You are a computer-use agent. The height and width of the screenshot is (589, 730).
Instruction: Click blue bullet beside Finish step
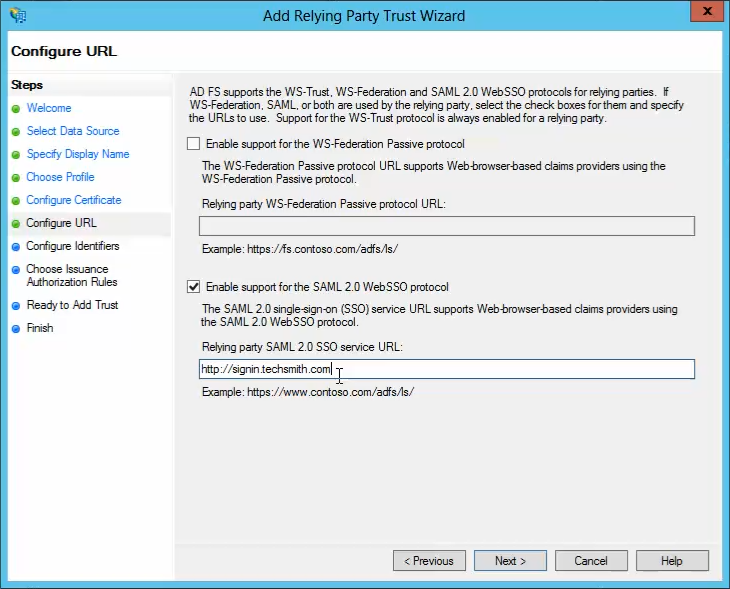pos(16,329)
